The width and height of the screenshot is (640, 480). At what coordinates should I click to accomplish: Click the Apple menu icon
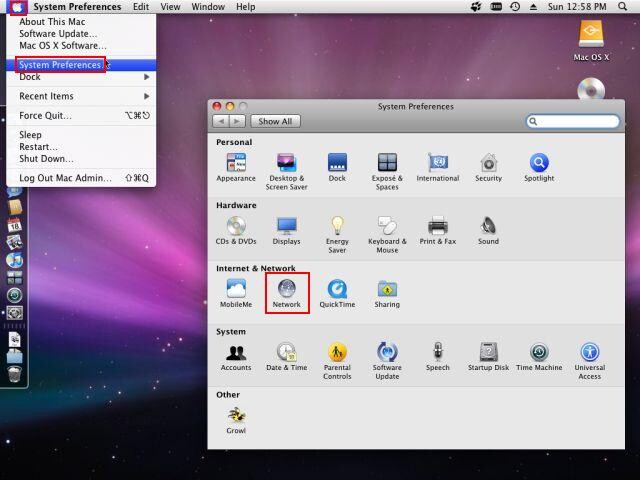coord(17,7)
